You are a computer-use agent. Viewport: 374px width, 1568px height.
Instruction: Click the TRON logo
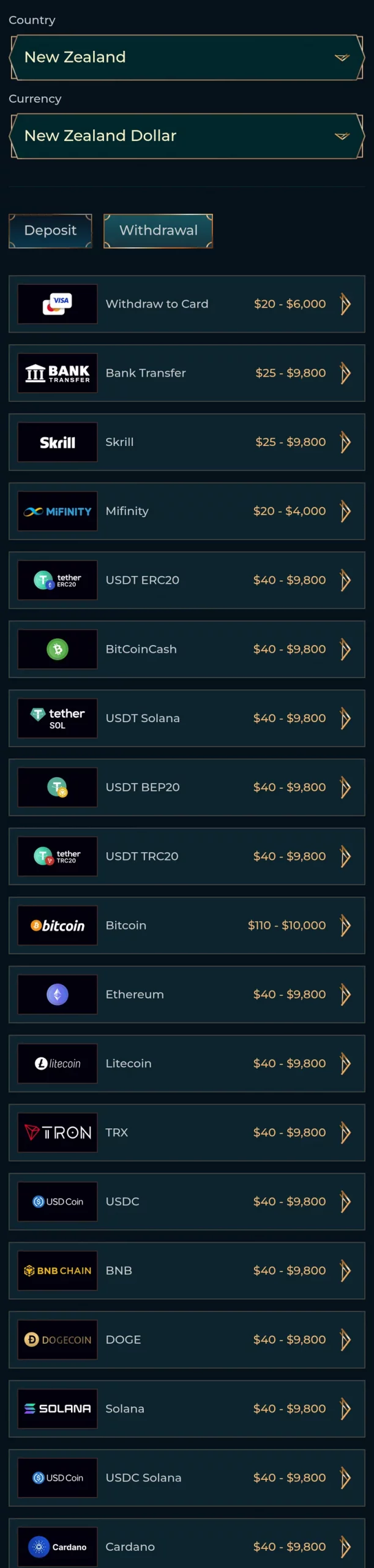(58, 1133)
